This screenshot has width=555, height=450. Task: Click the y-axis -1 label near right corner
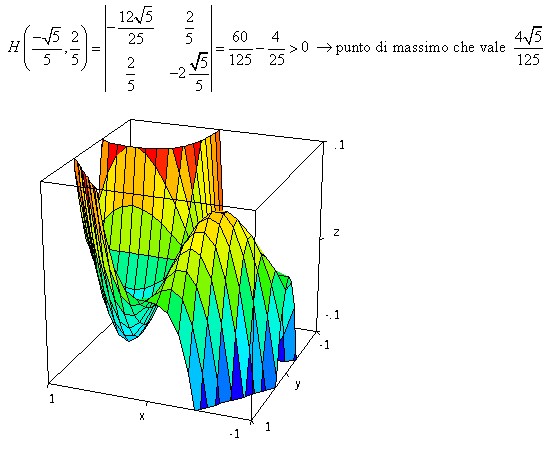click(324, 344)
